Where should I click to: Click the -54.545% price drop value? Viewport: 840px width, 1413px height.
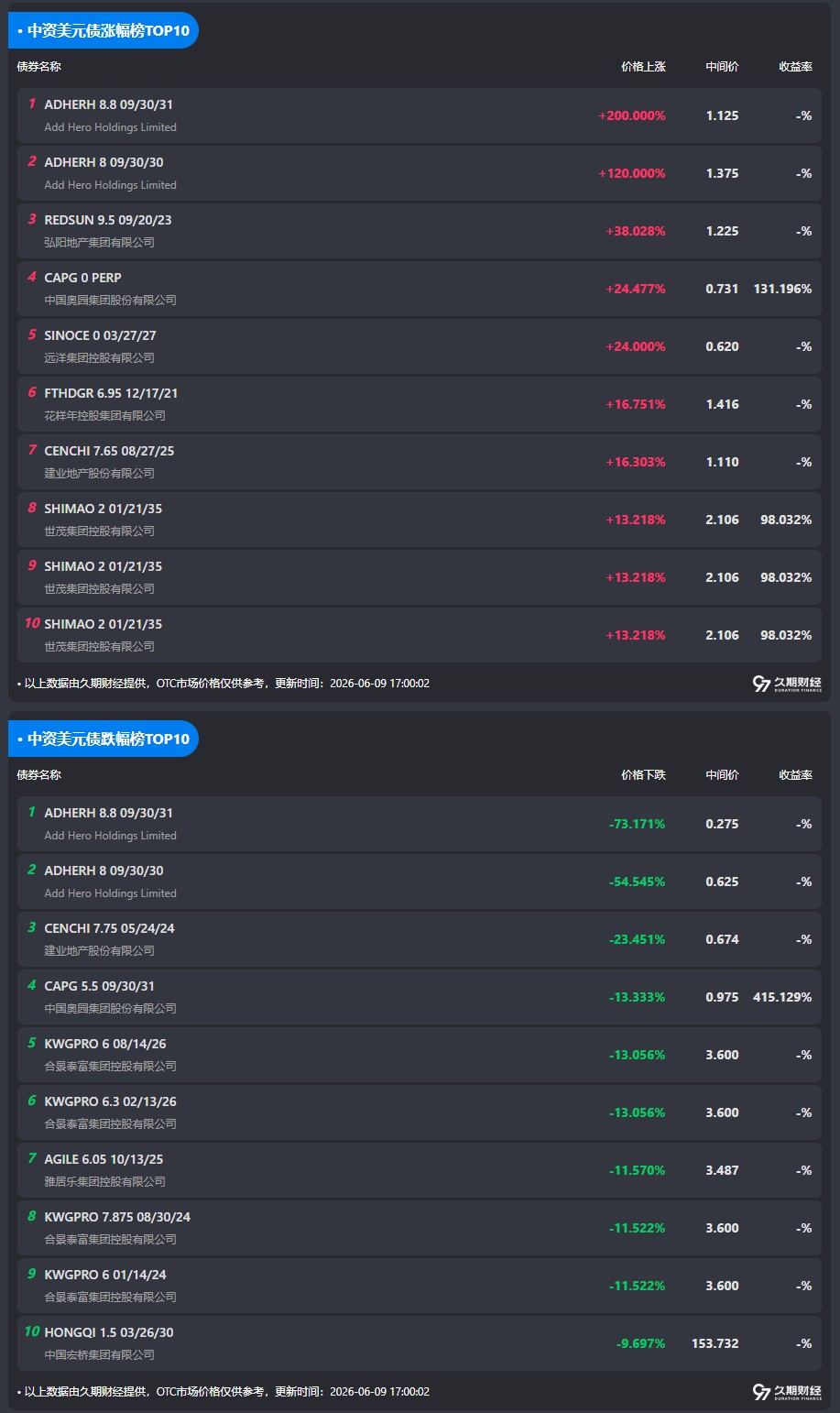(x=638, y=882)
